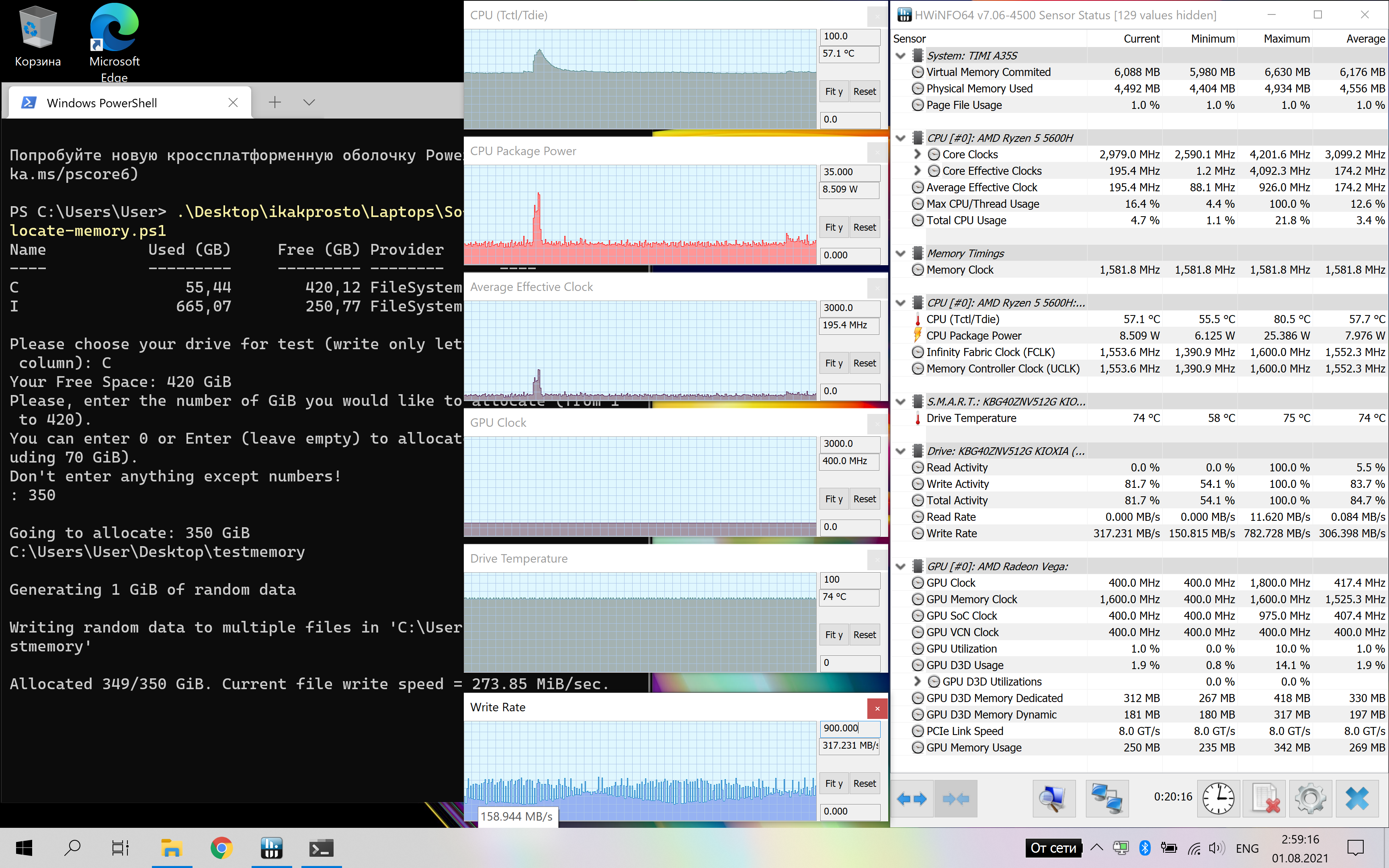Select the Total CPU Usage row
The width and height of the screenshot is (1389, 868).
click(x=1139, y=220)
